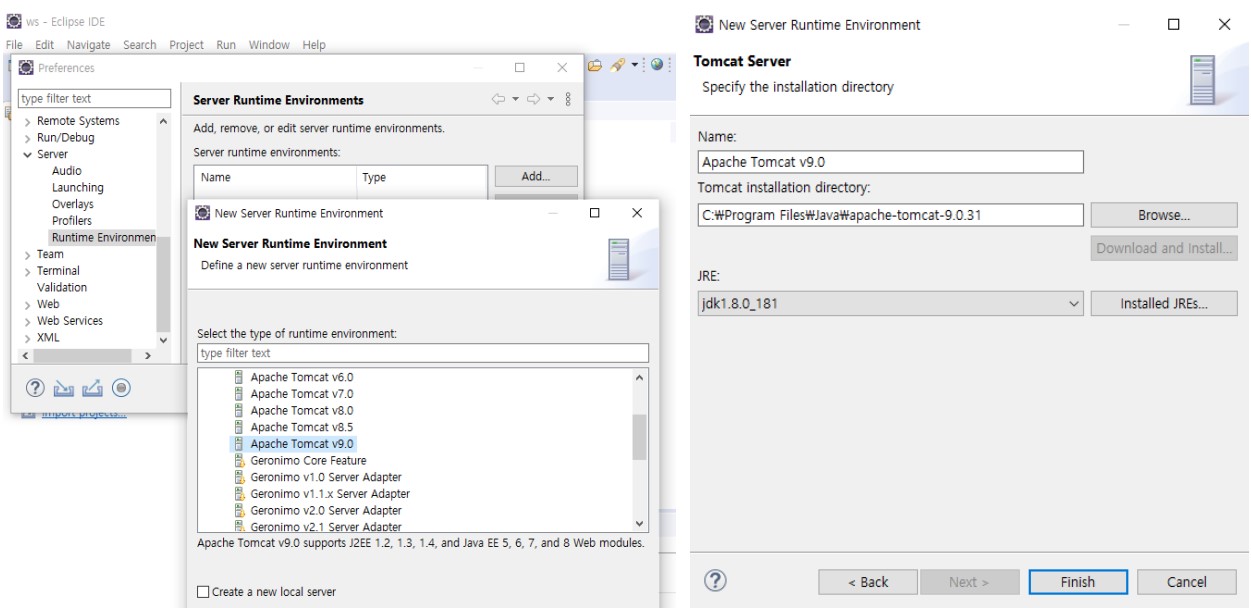Open the three-dot view menu in Preferences
1251x608 pixels.
click(568, 100)
